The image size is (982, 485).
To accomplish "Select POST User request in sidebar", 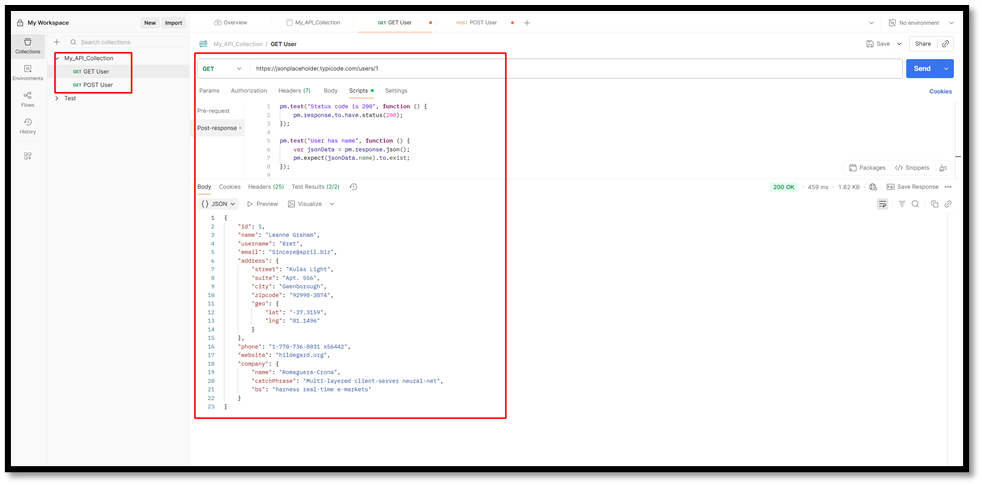I will [x=97, y=85].
